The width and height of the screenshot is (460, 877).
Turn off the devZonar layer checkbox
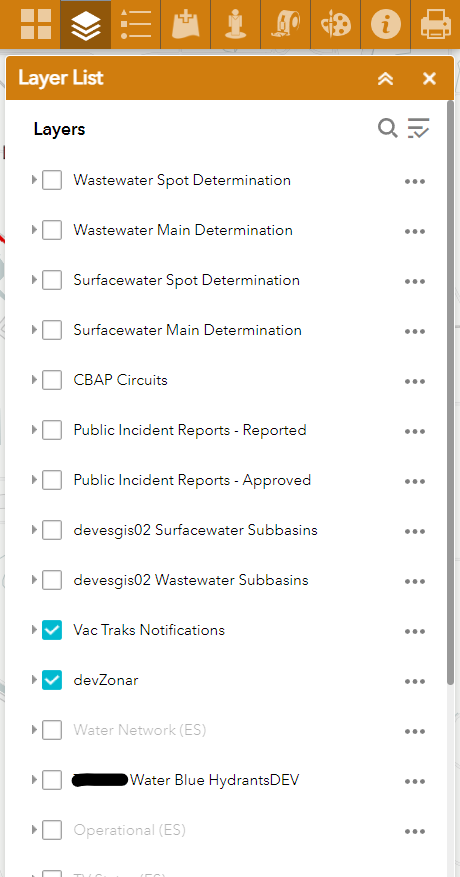pyautogui.click(x=52, y=680)
